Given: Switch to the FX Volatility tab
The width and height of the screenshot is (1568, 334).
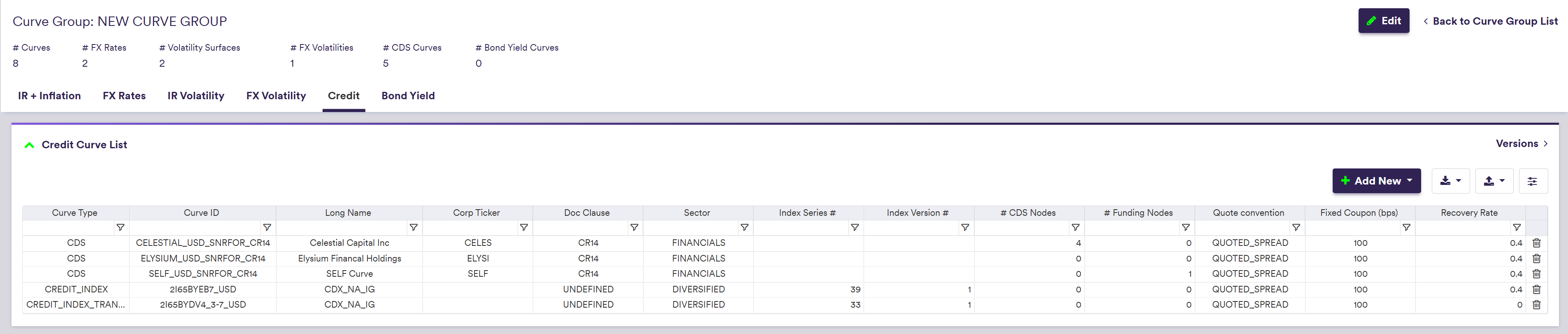Looking at the screenshot, I should tap(276, 96).
